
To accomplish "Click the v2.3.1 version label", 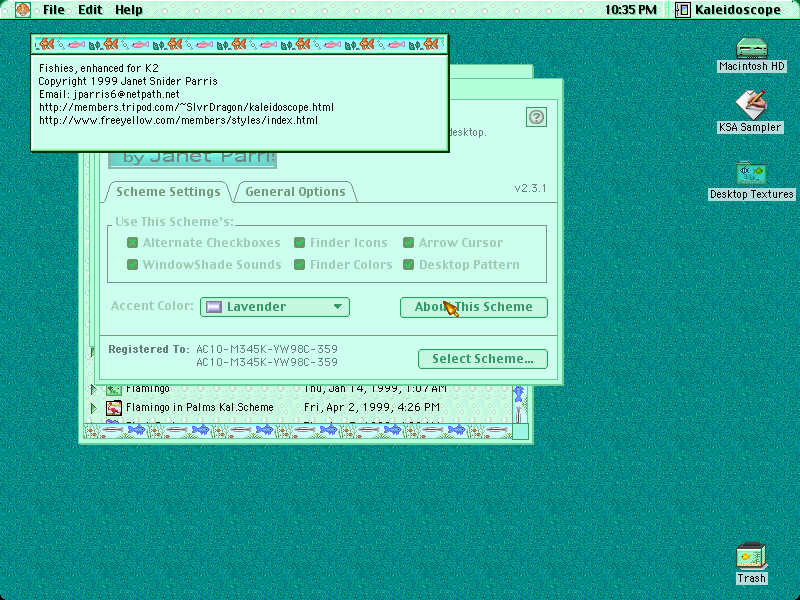I will point(530,188).
